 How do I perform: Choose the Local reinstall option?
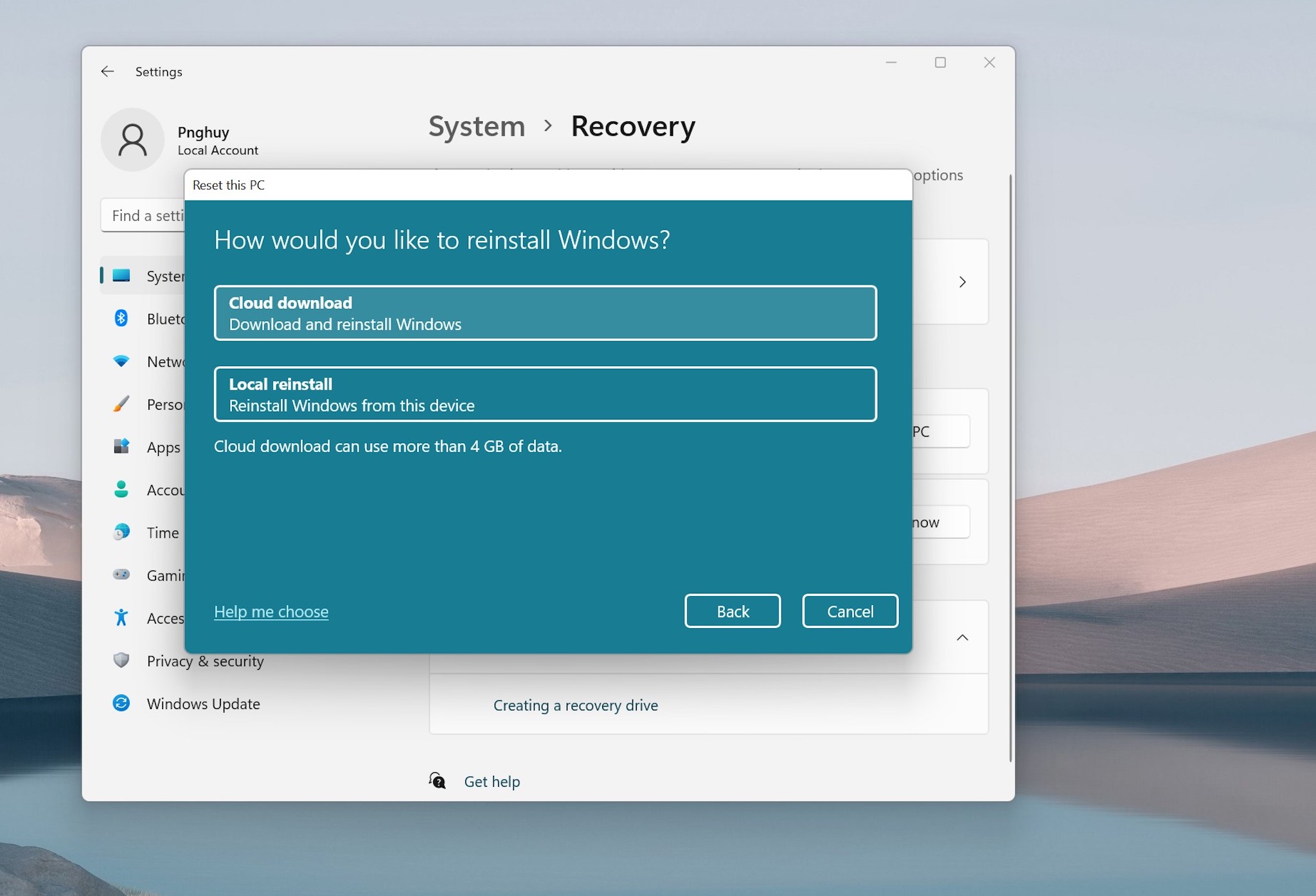tap(545, 394)
